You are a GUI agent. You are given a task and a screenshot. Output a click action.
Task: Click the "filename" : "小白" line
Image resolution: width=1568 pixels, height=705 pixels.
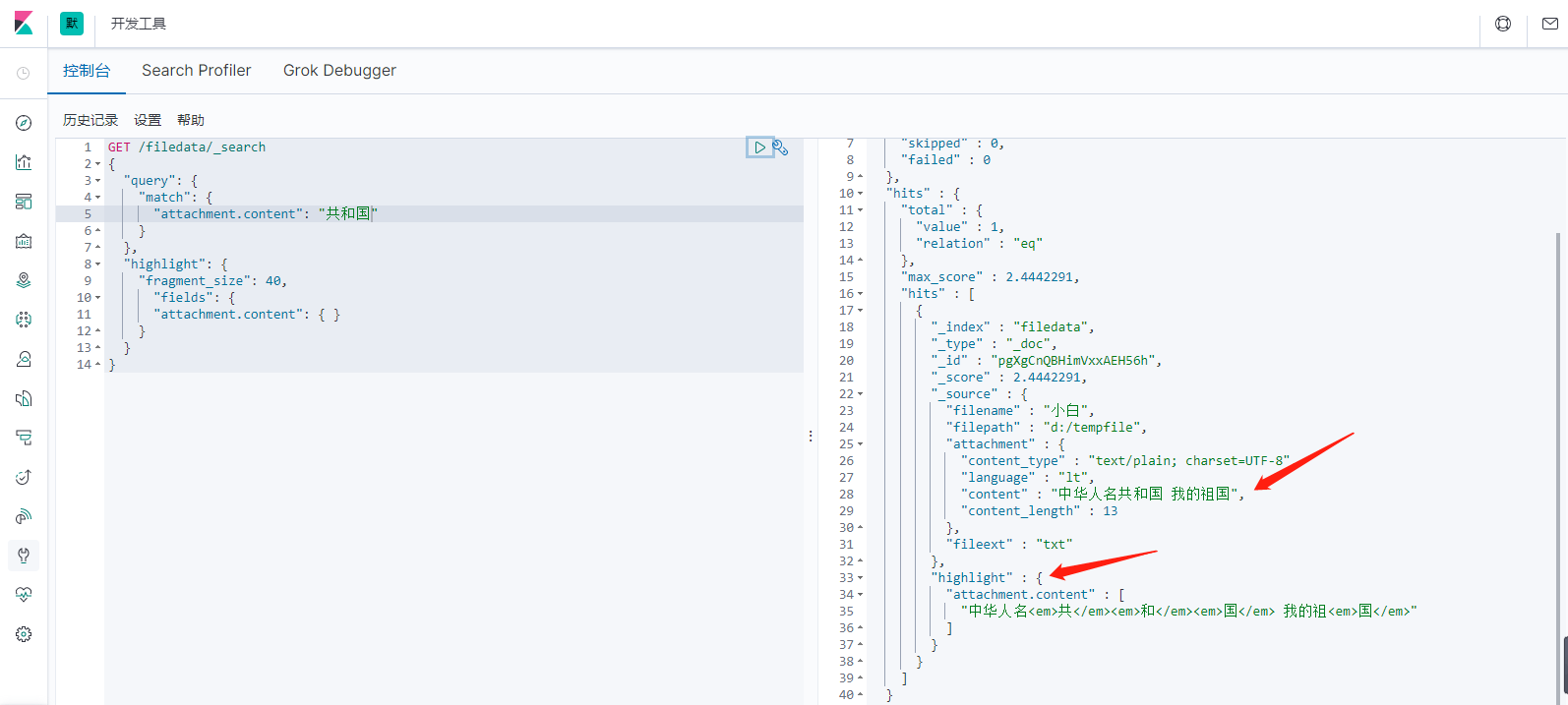click(1020, 411)
